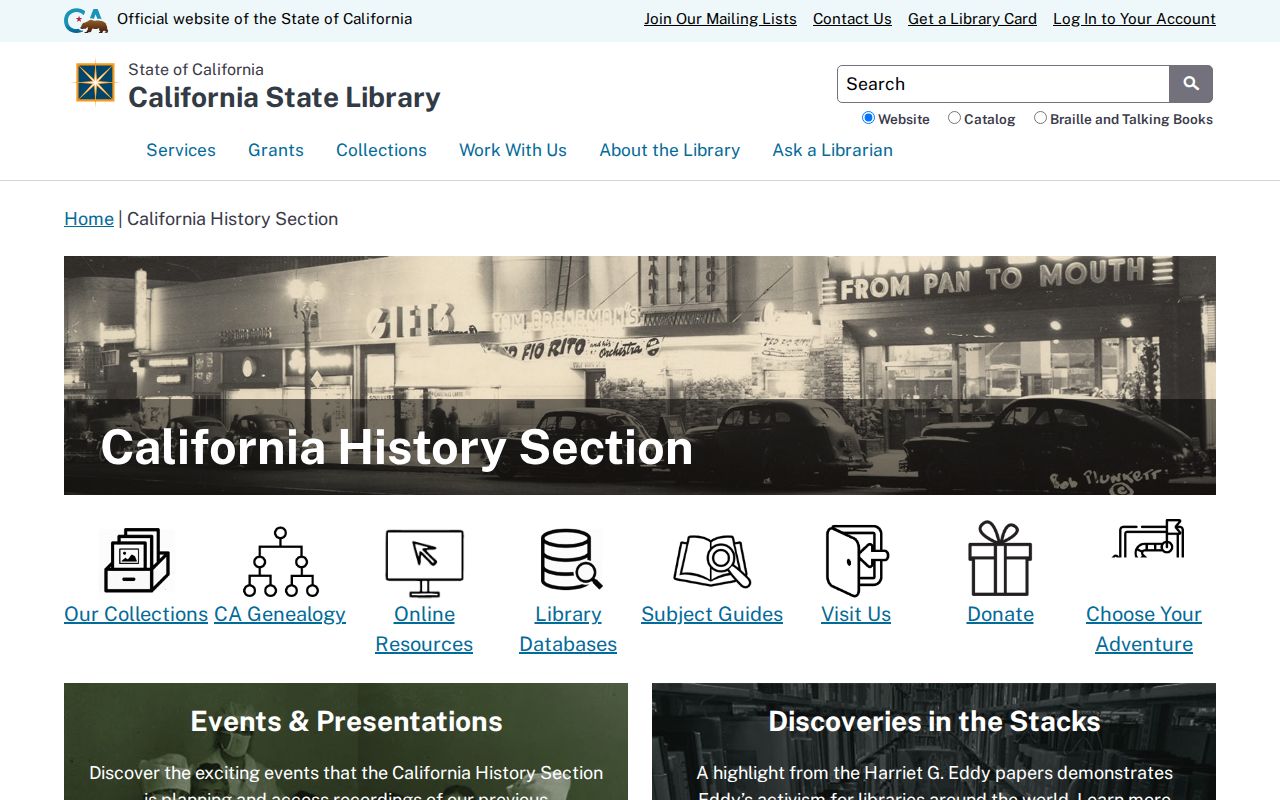
Task: Click the Choose Your Adventure icon
Action: (1148, 538)
